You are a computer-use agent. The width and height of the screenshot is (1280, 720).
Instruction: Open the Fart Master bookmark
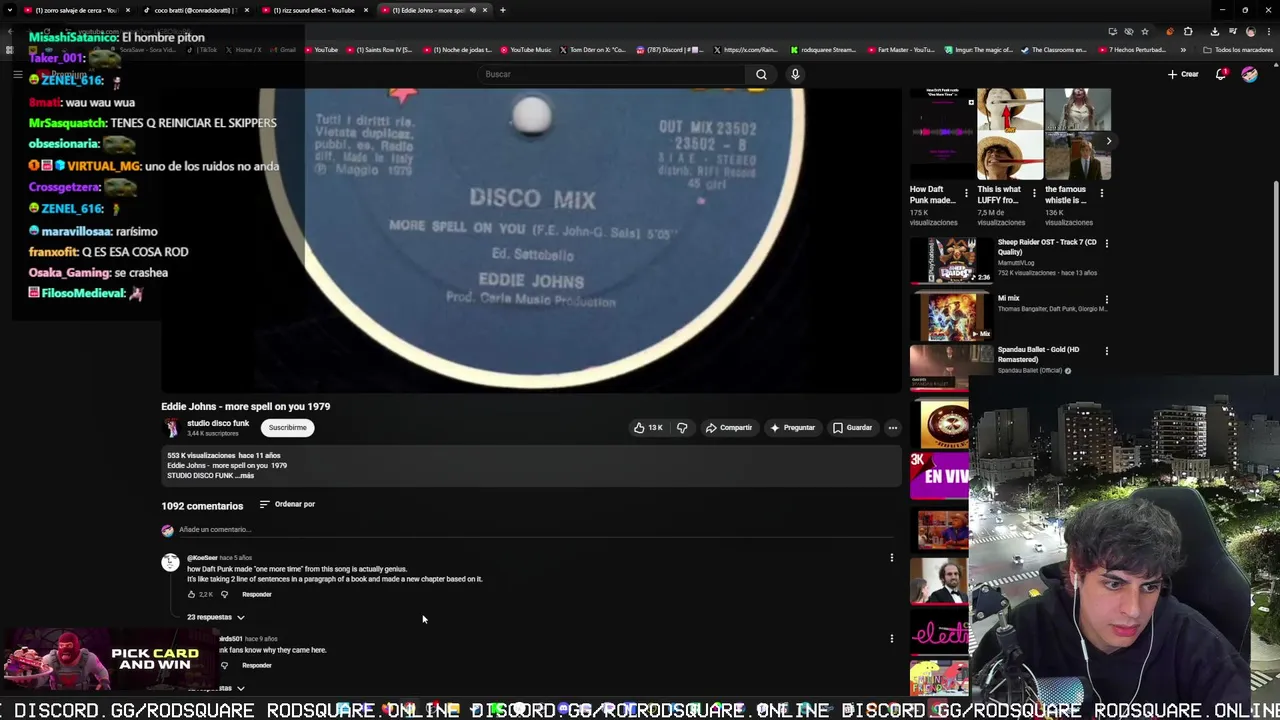(x=901, y=50)
